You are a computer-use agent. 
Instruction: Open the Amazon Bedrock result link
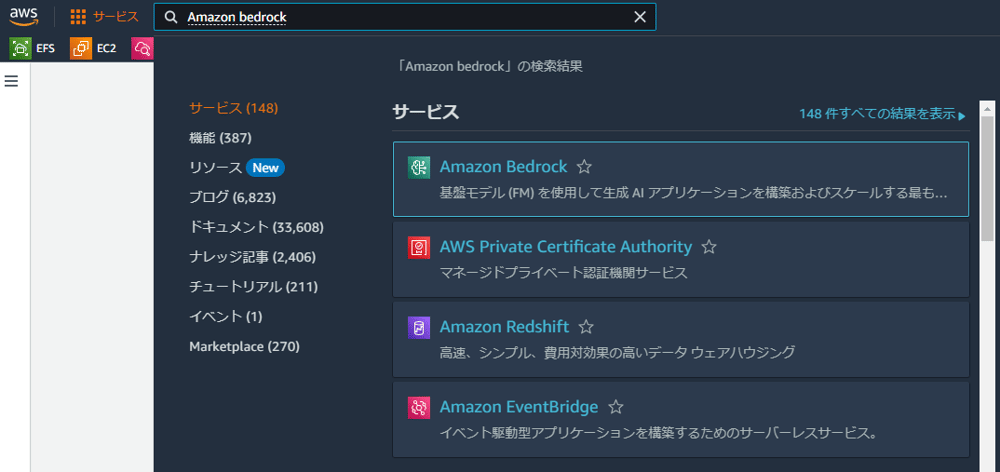pos(503,166)
